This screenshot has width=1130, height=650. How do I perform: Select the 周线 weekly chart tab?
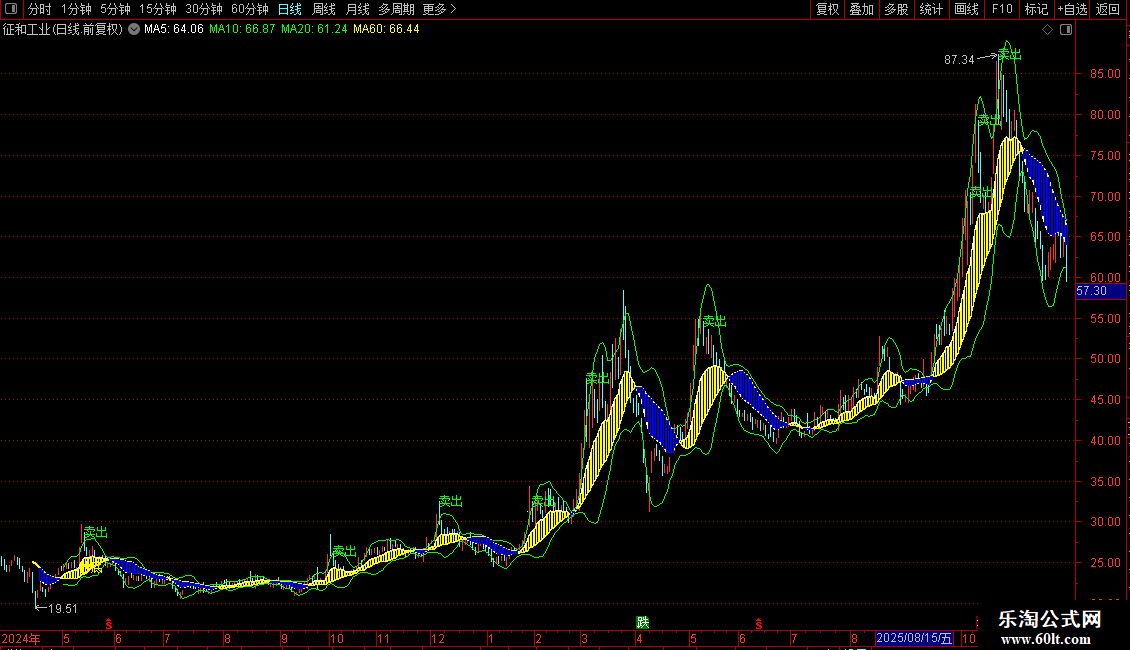[324, 9]
